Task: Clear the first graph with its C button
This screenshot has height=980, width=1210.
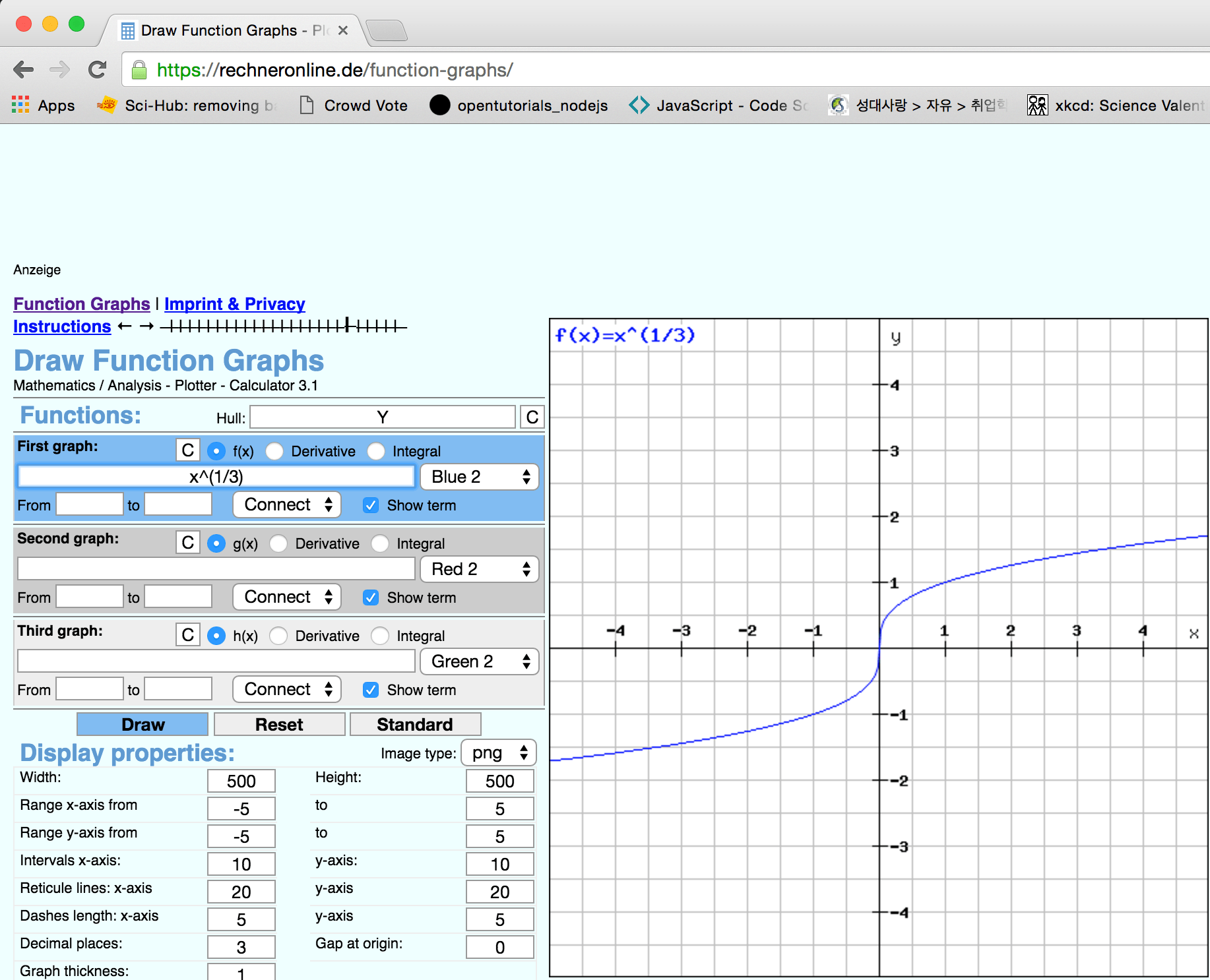Action: (x=187, y=450)
